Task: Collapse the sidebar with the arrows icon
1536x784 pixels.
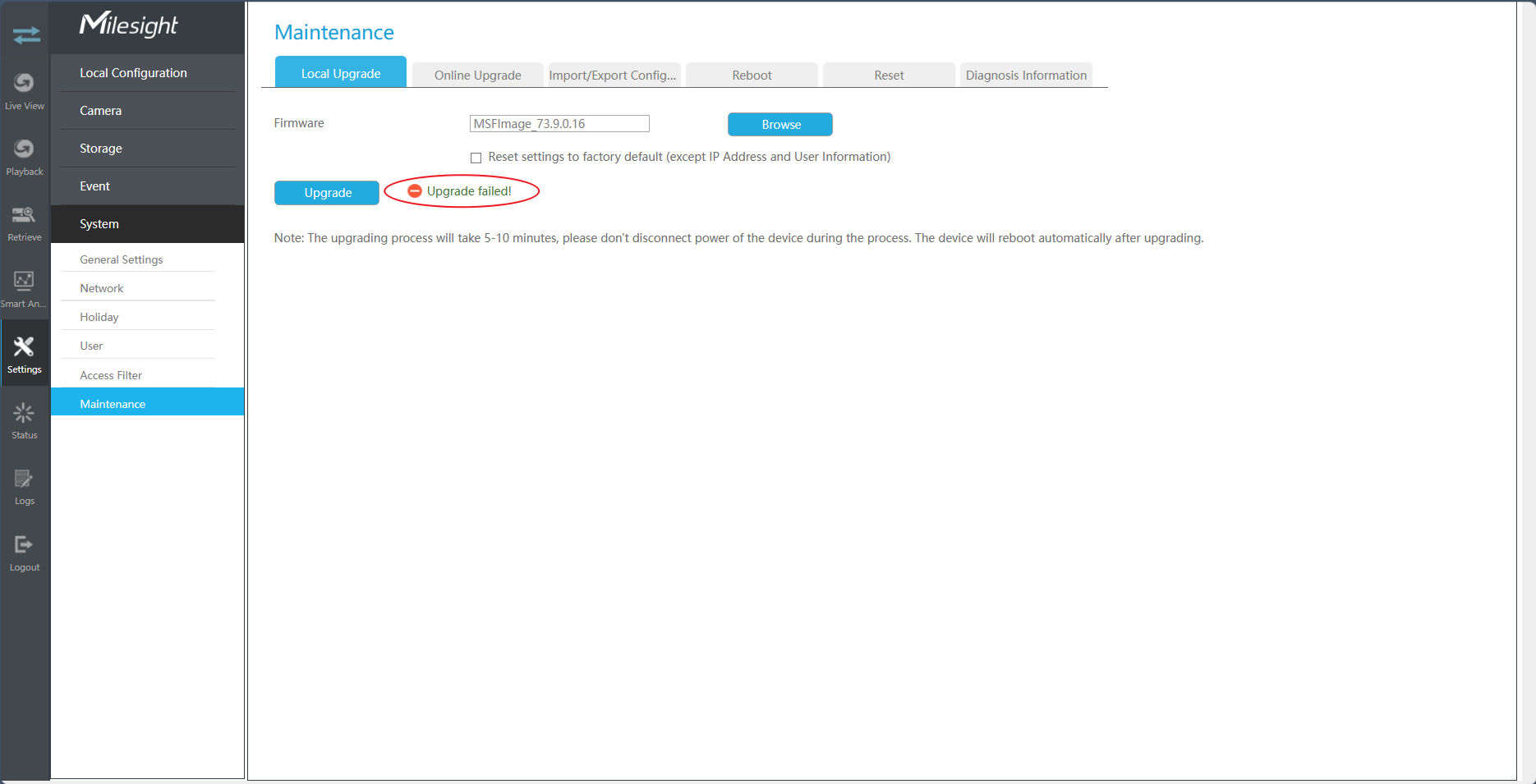Action: pyautogui.click(x=26, y=34)
